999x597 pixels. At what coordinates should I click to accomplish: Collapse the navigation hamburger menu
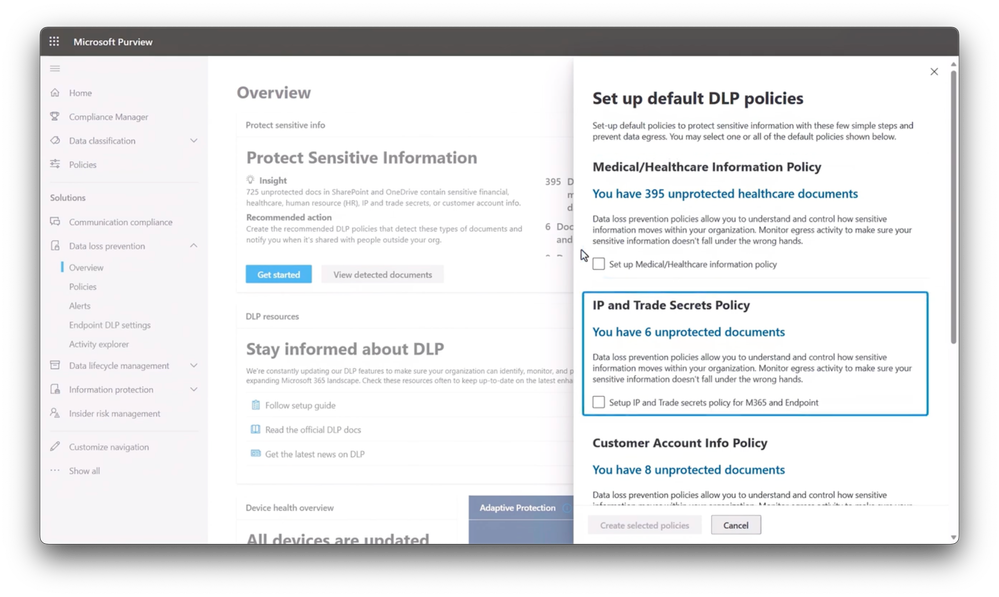(55, 68)
